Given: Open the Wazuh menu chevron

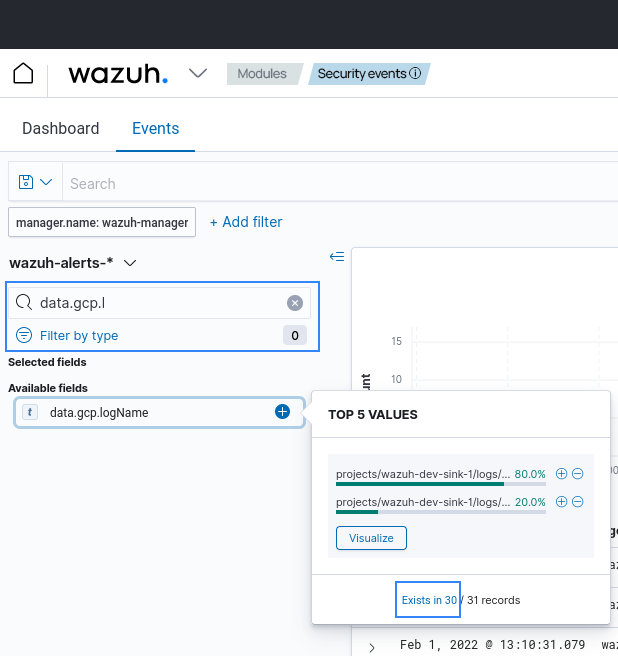Looking at the screenshot, I should (x=198, y=74).
